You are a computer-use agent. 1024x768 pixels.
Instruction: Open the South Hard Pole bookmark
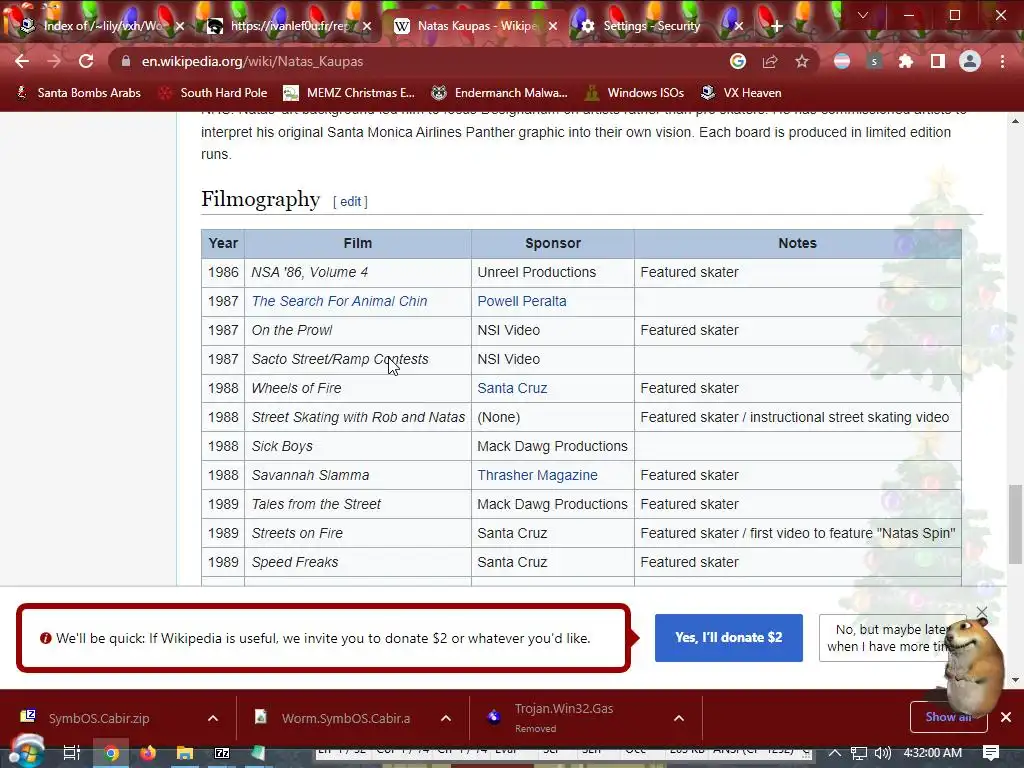[x=214, y=93]
